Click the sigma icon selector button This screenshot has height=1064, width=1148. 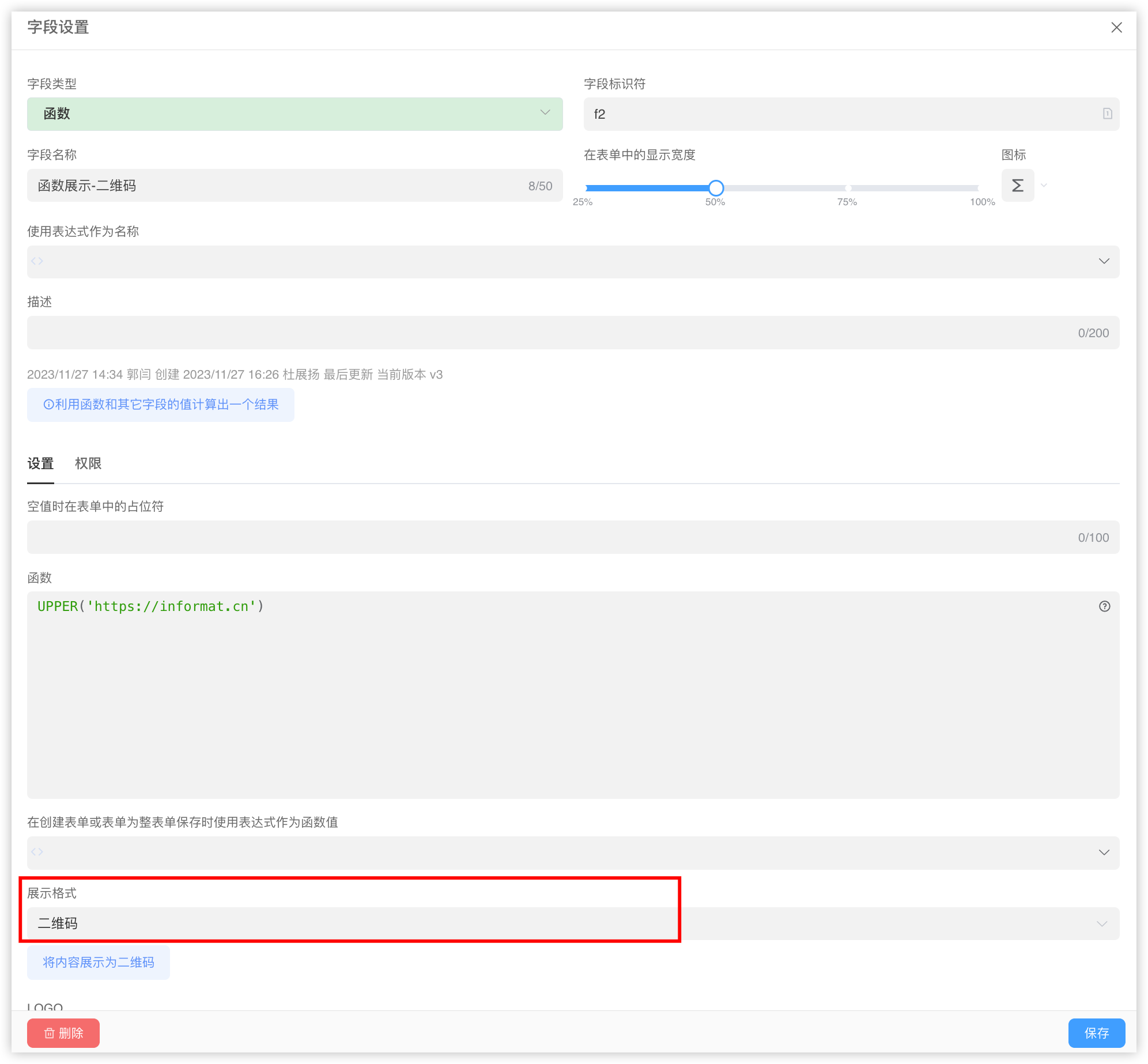[1017, 186]
